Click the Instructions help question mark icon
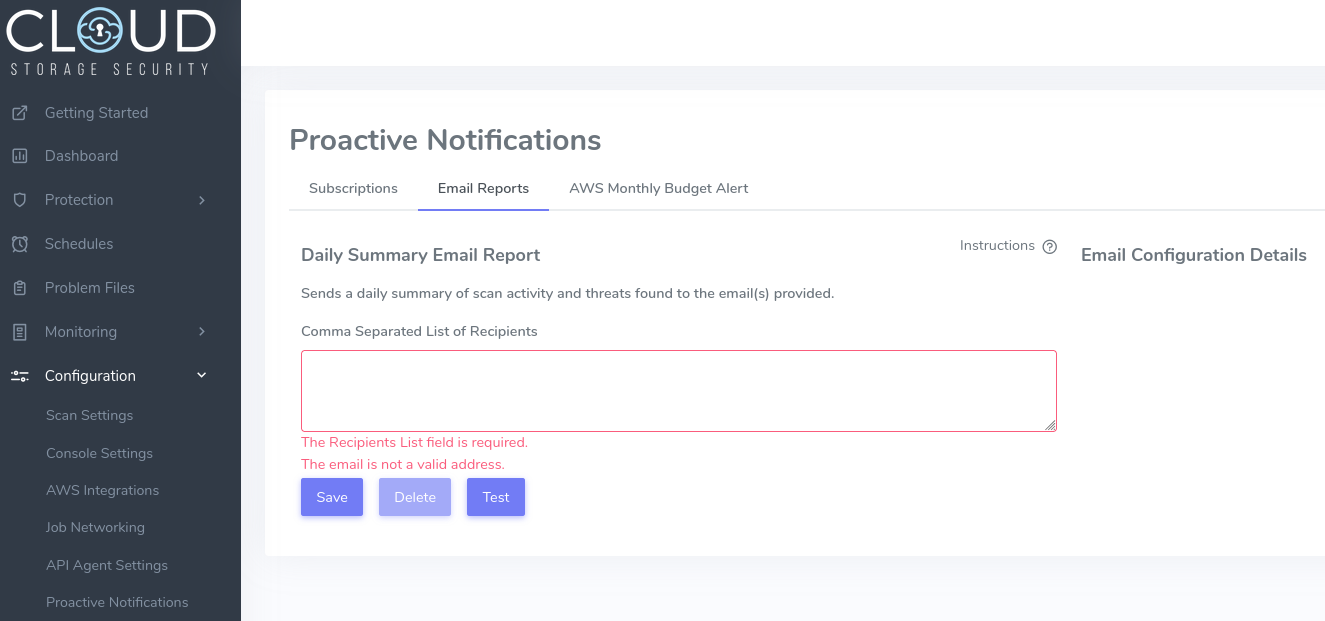 [1049, 247]
